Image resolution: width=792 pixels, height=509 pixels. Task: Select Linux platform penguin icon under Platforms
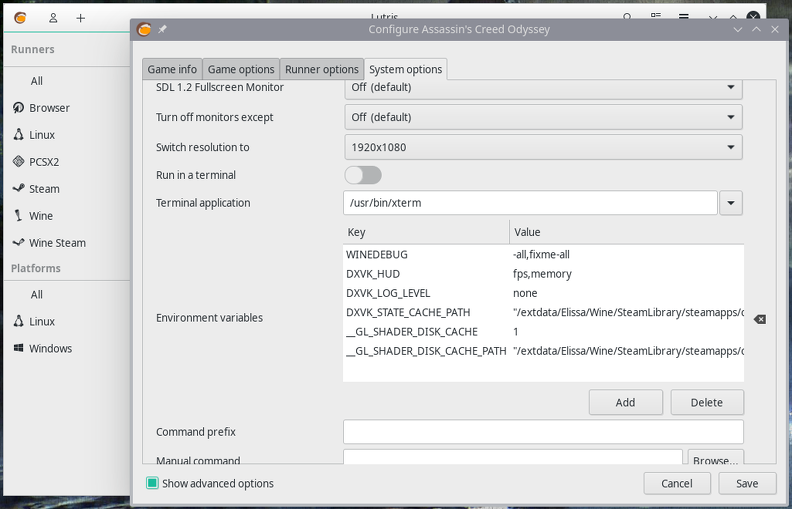tap(18, 321)
